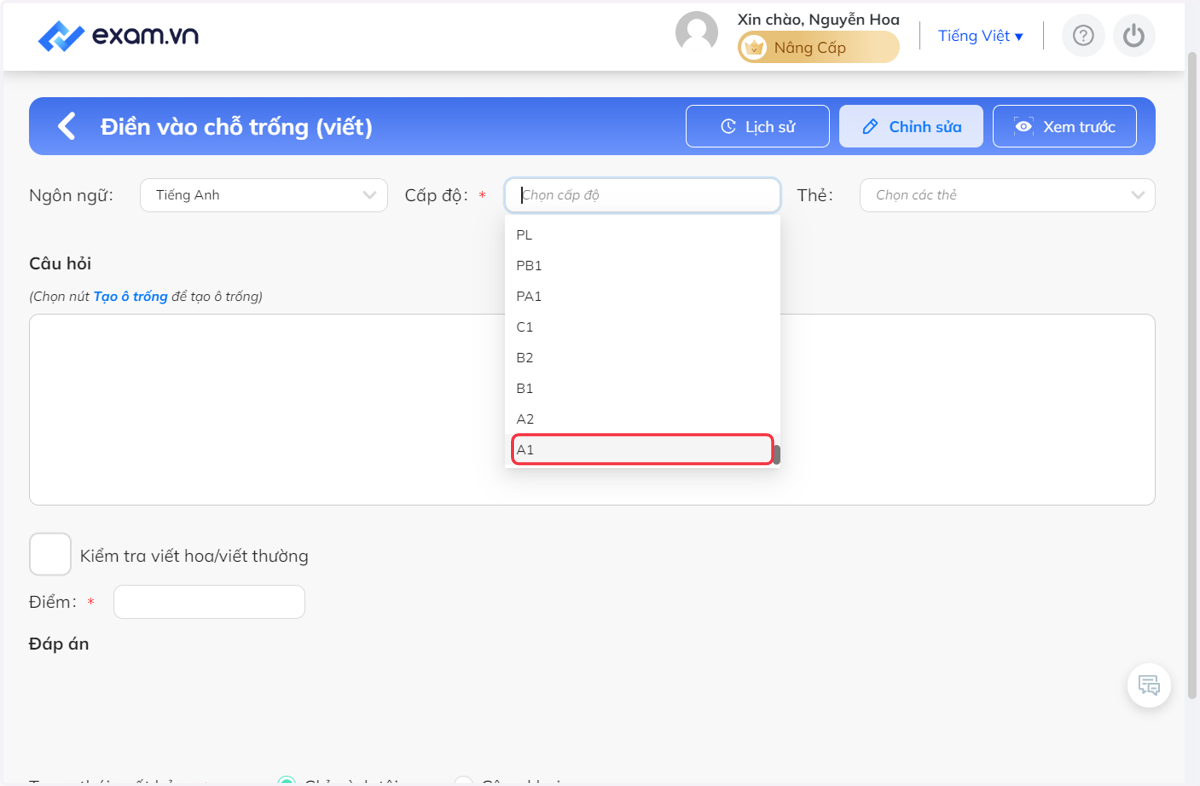Select B1 level option
This screenshot has height=786, width=1200.
pos(642,388)
